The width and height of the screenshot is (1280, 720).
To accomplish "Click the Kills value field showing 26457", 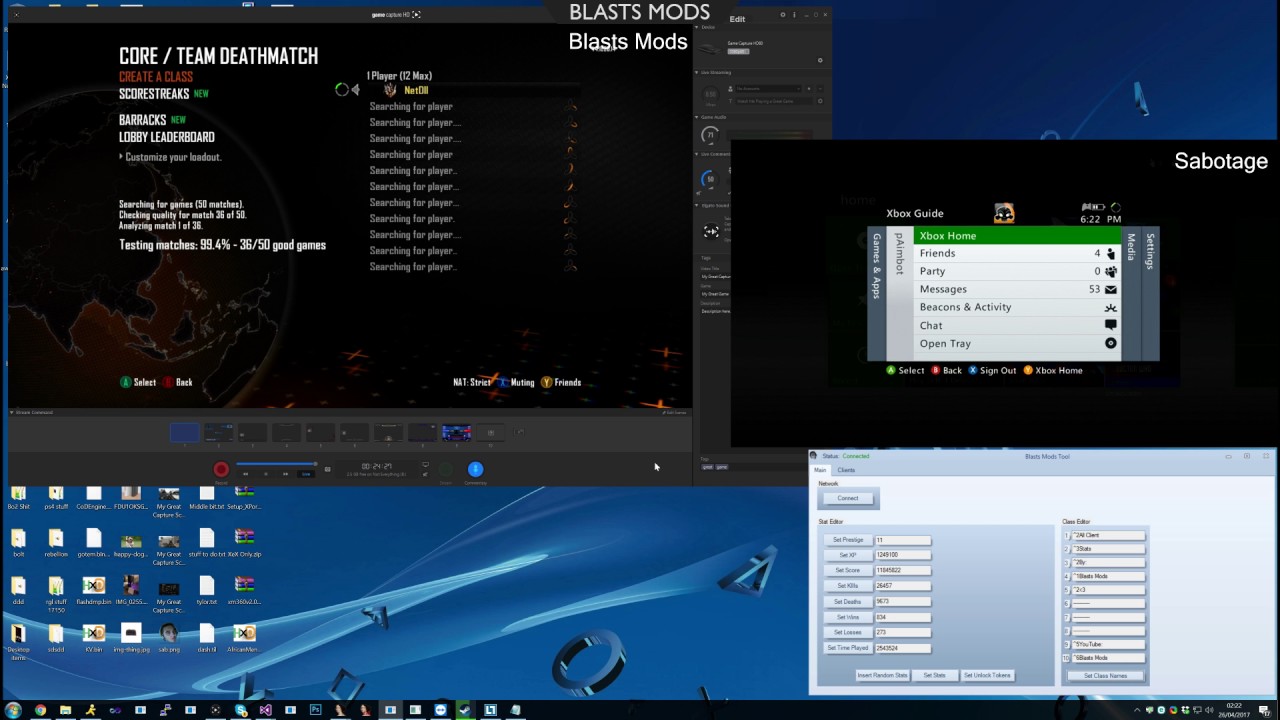I will point(903,586).
